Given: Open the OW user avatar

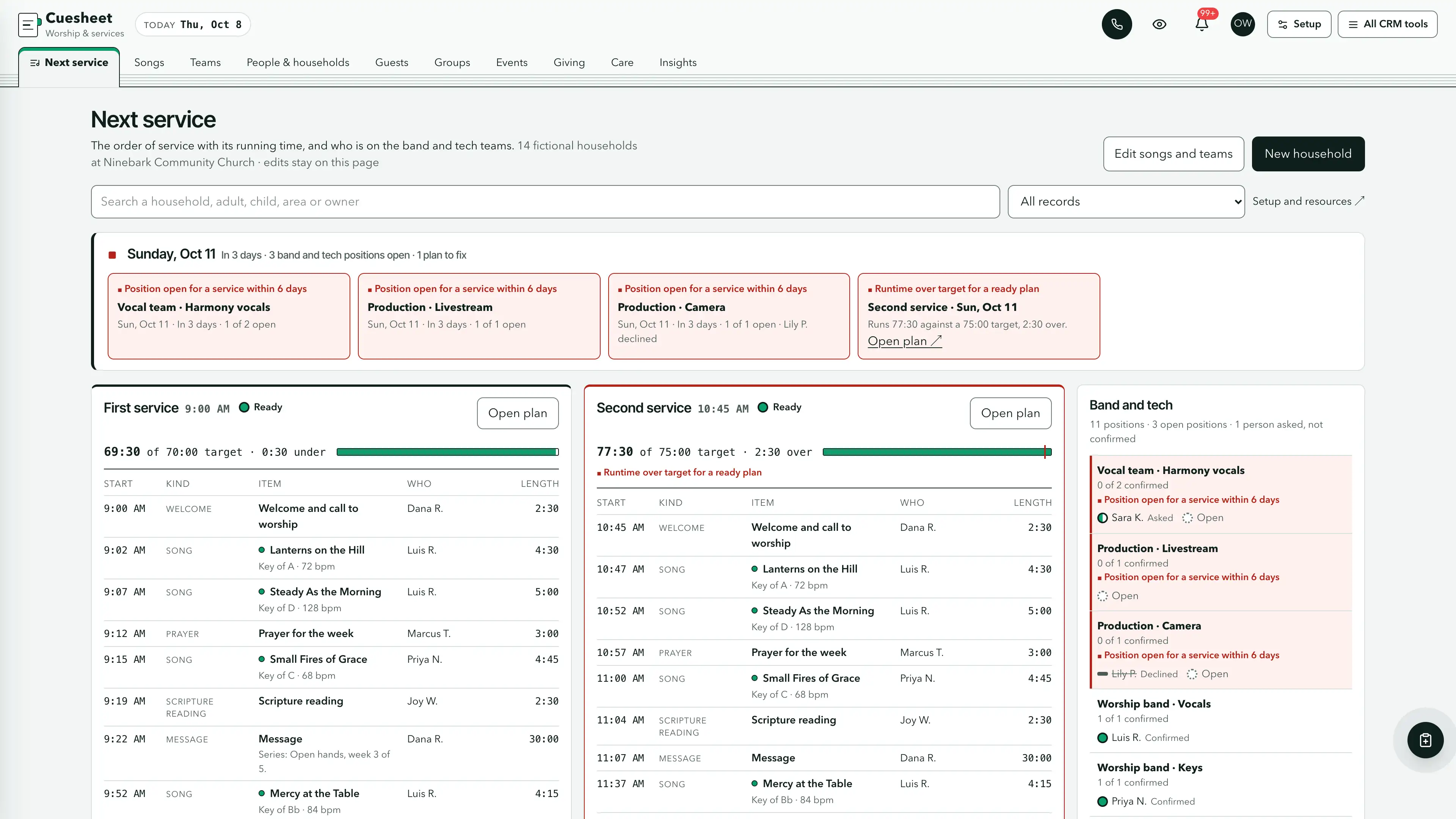Looking at the screenshot, I should point(1243,24).
